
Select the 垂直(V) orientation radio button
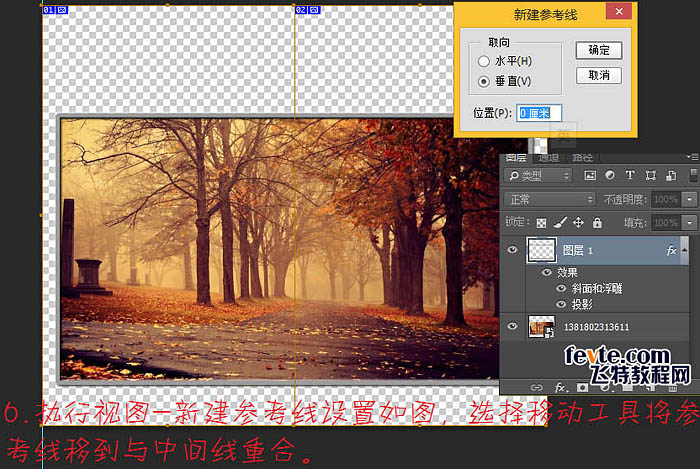click(483, 82)
